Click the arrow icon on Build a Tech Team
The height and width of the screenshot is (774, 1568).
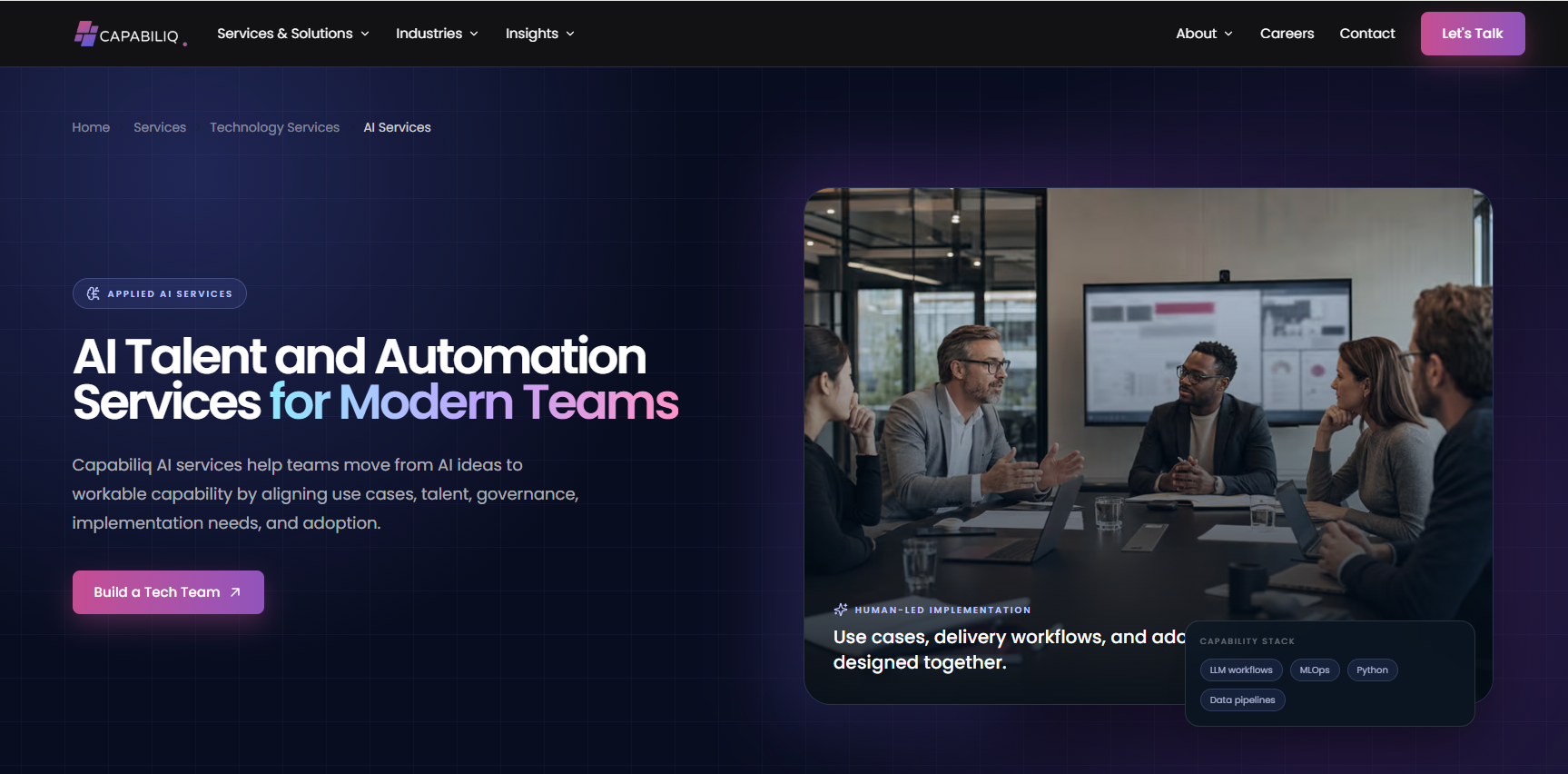point(235,592)
